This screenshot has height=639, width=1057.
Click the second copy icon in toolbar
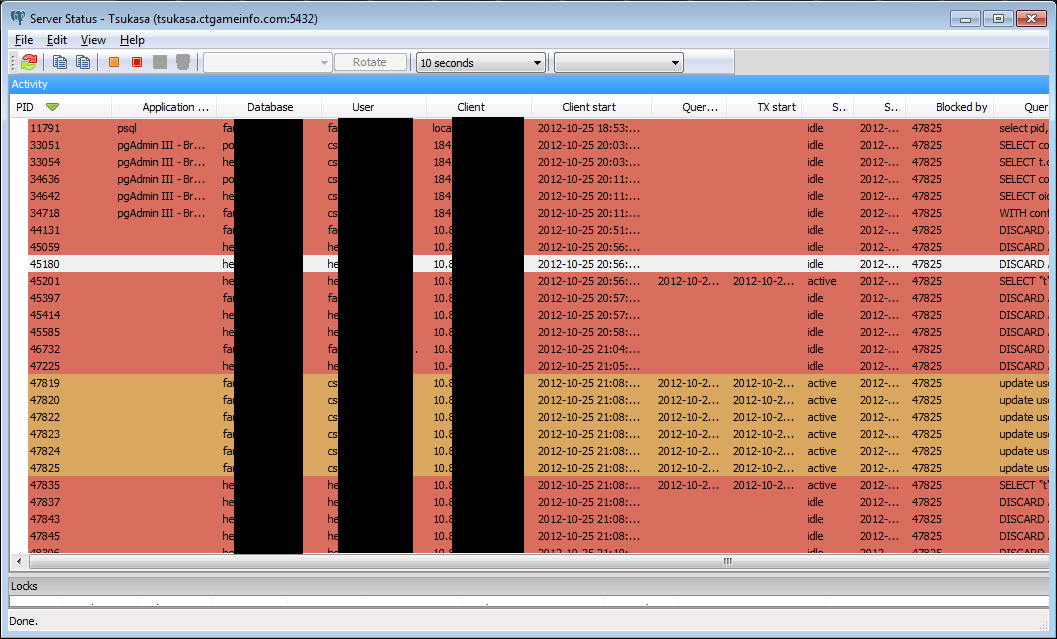click(x=83, y=62)
